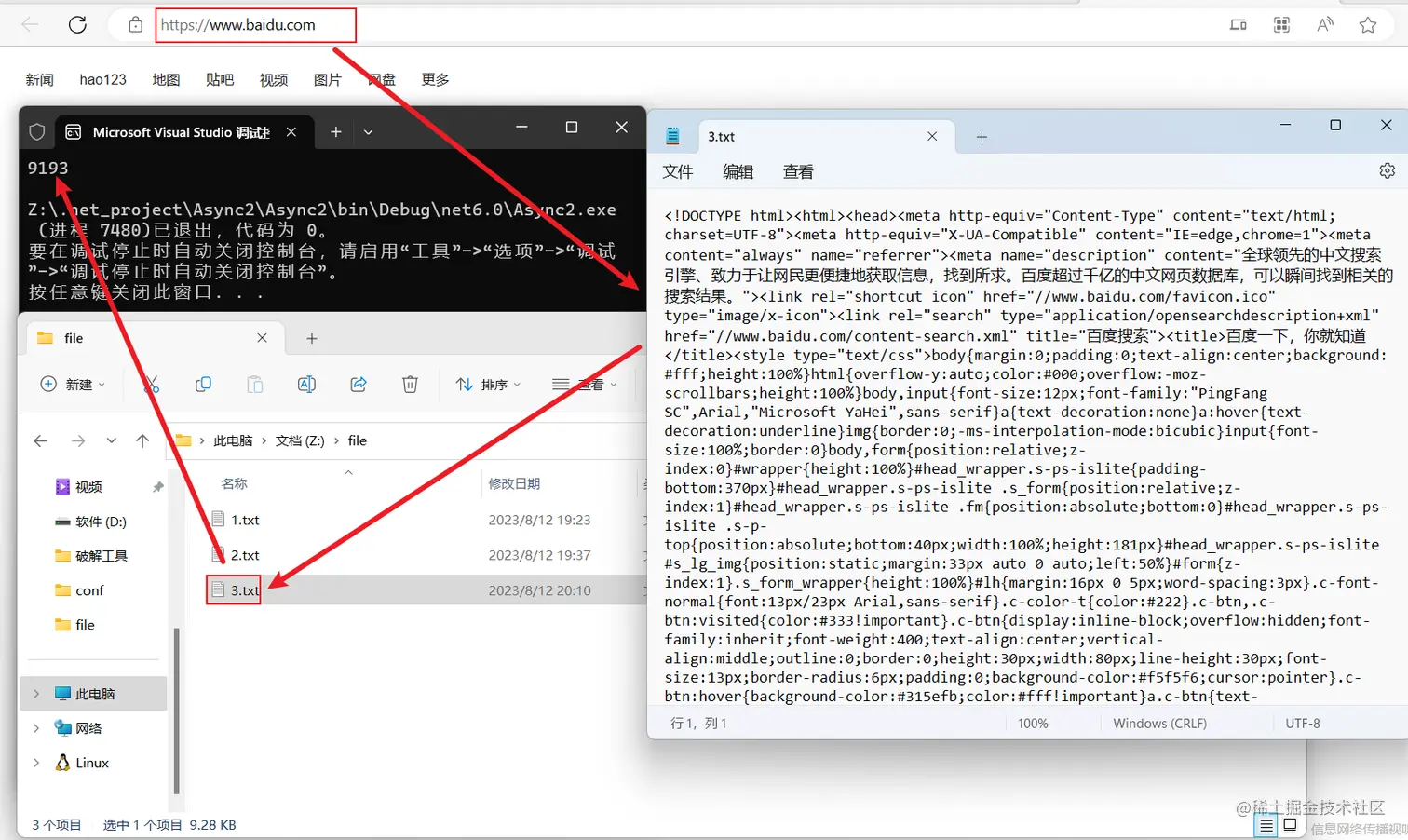Viewport: 1408px width, 840px height.
Task: Expand the 网络 tree node
Action: tap(36, 728)
